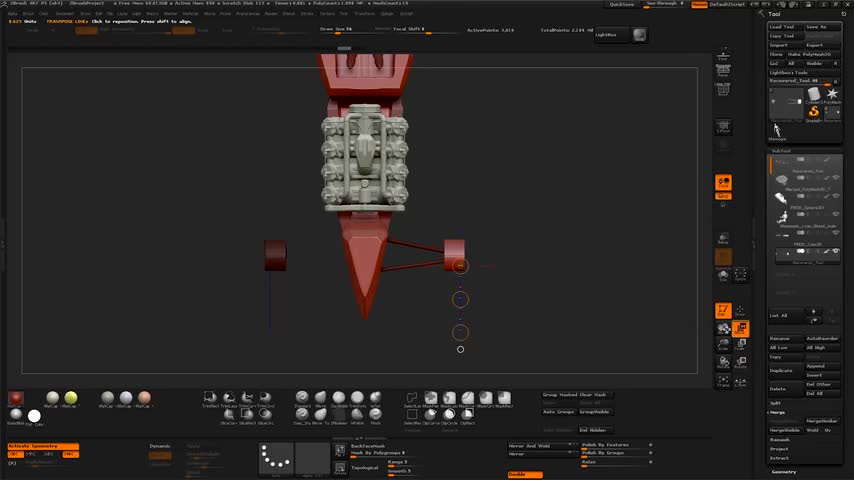The height and width of the screenshot is (480, 854).
Task: Select the TrimDynamic brush
Action: click(357, 398)
